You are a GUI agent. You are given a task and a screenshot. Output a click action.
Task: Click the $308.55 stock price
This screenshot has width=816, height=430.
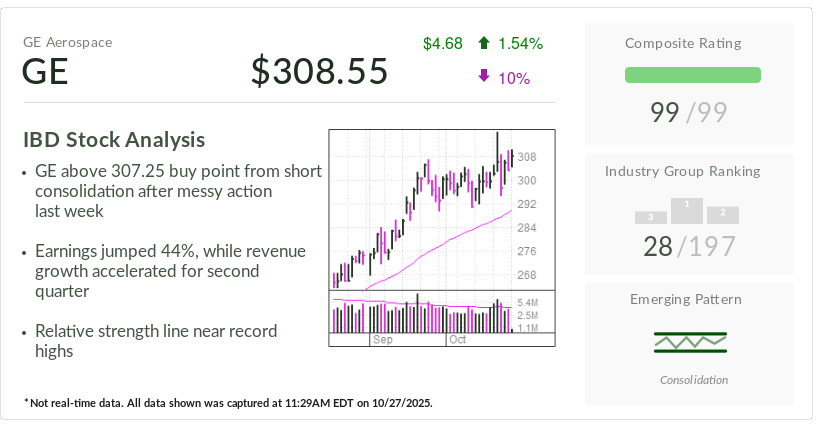click(x=319, y=71)
